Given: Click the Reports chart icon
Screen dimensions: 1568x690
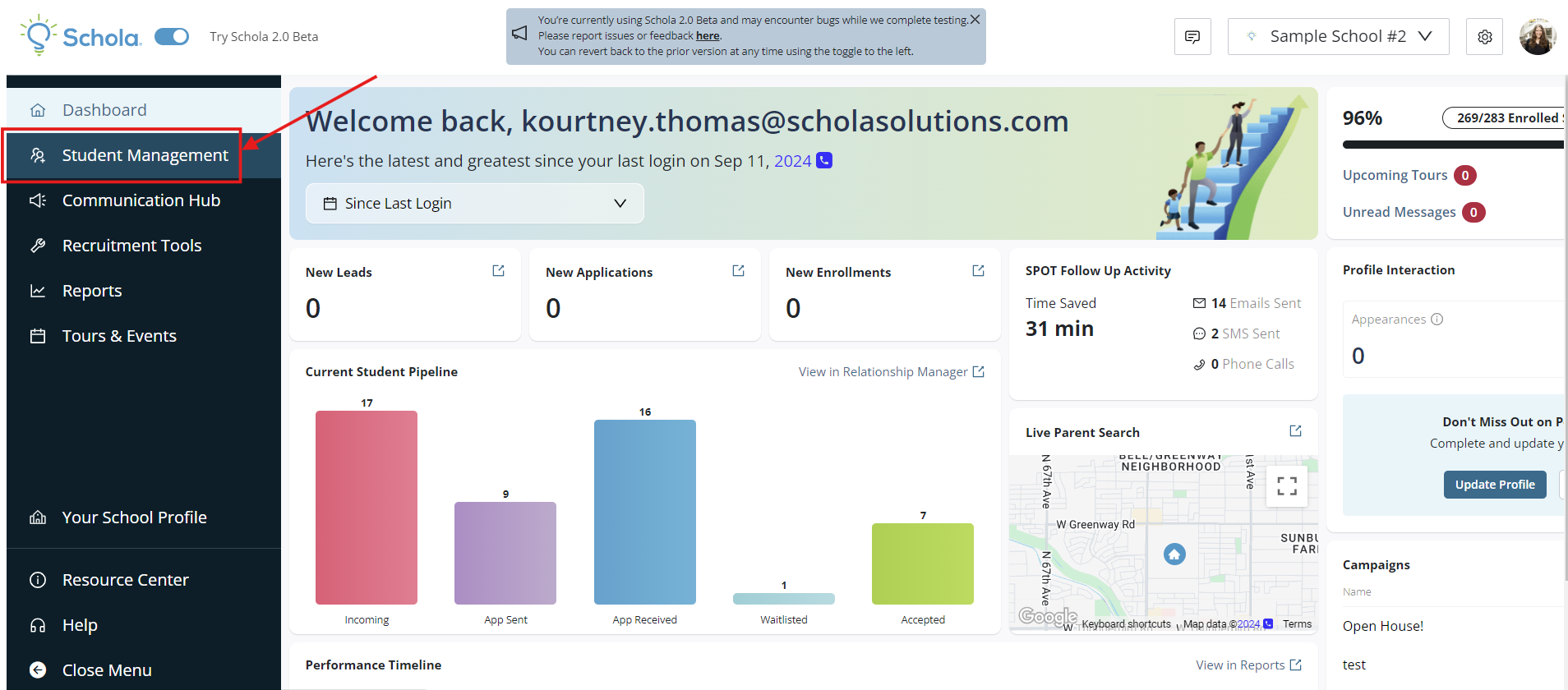Looking at the screenshot, I should click(38, 291).
